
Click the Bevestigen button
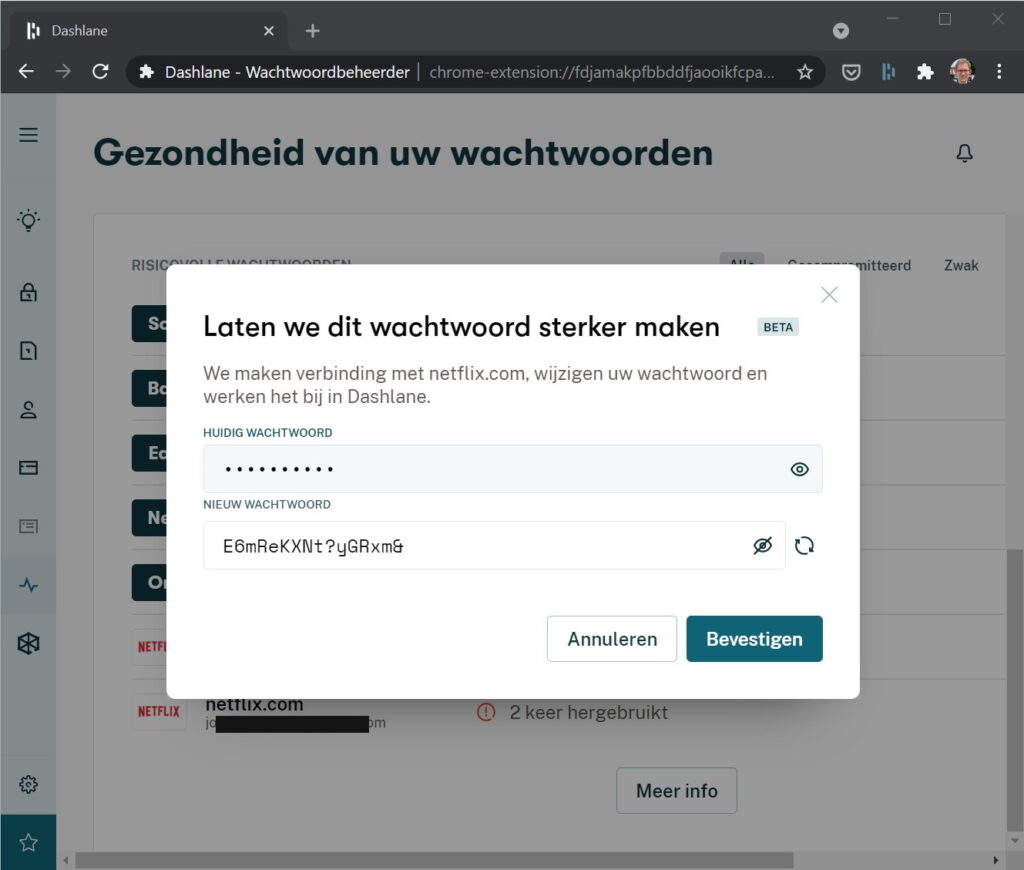click(x=754, y=639)
